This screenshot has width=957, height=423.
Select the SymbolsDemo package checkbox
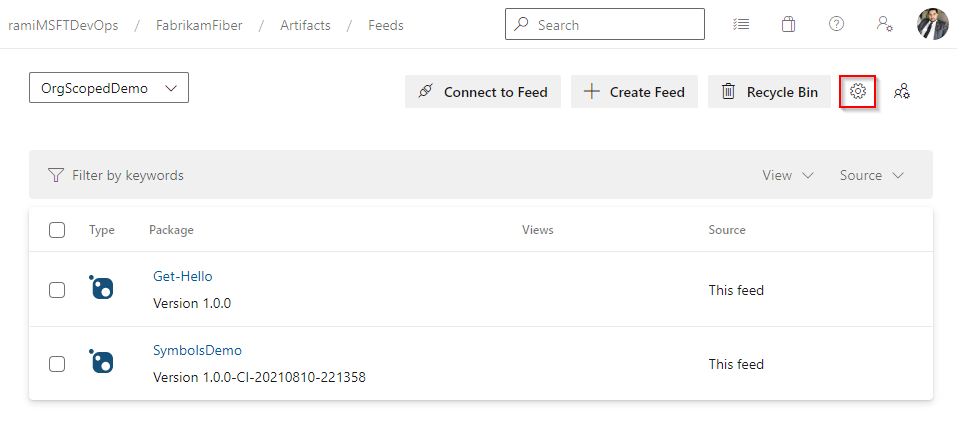click(57, 364)
